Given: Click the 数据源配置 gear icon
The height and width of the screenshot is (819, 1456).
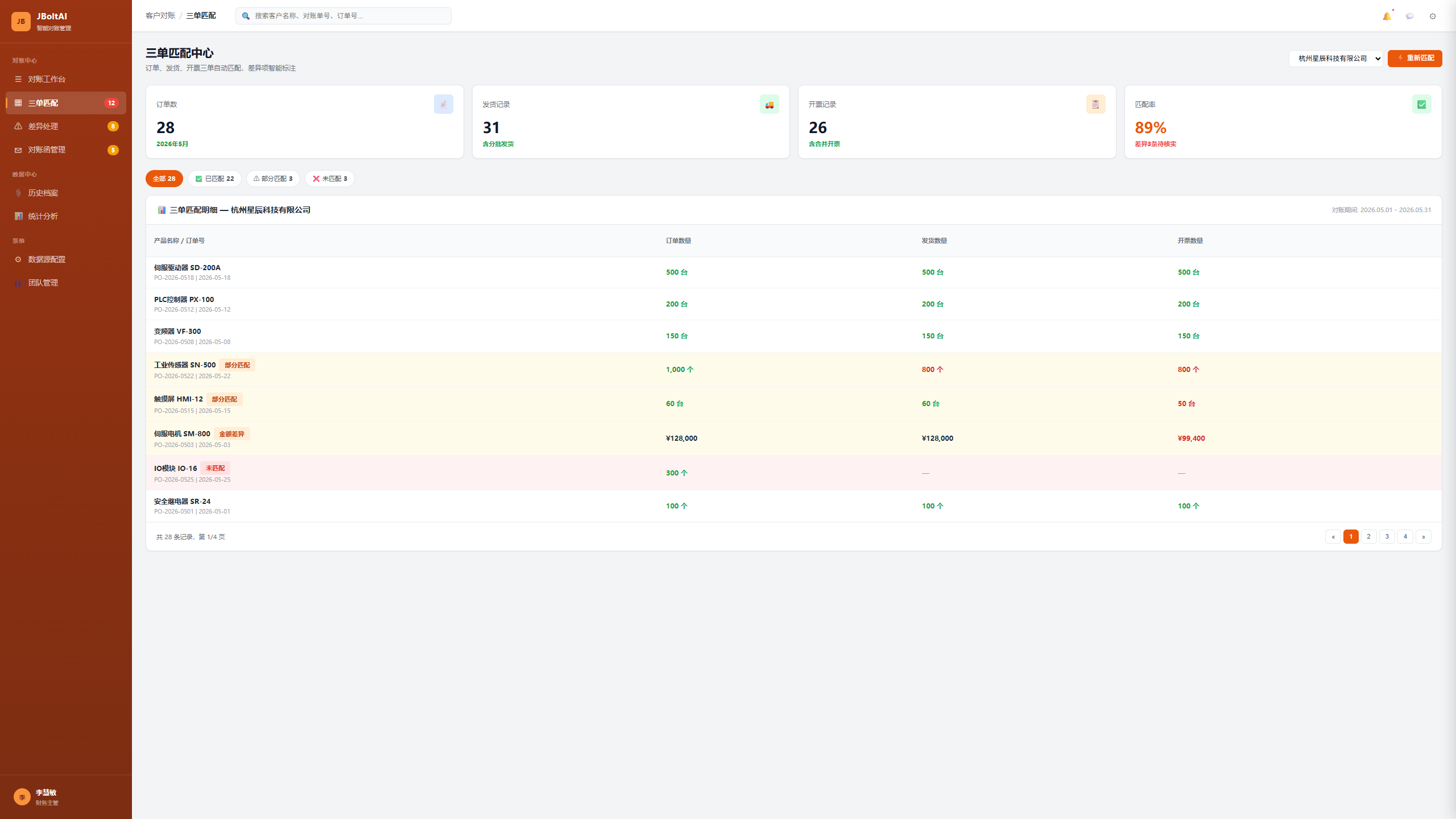Looking at the screenshot, I should pos(18,259).
